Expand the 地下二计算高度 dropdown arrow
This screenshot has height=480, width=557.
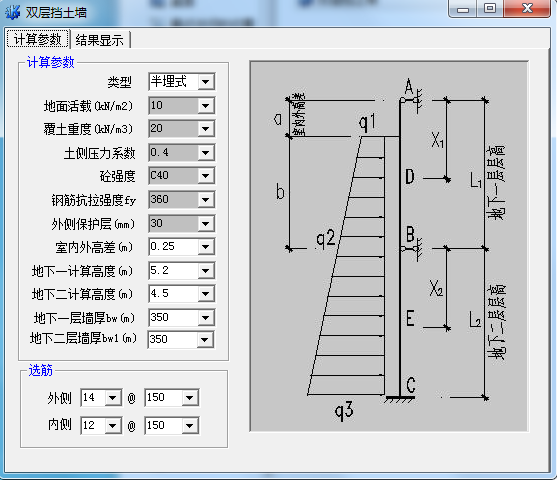(206, 294)
